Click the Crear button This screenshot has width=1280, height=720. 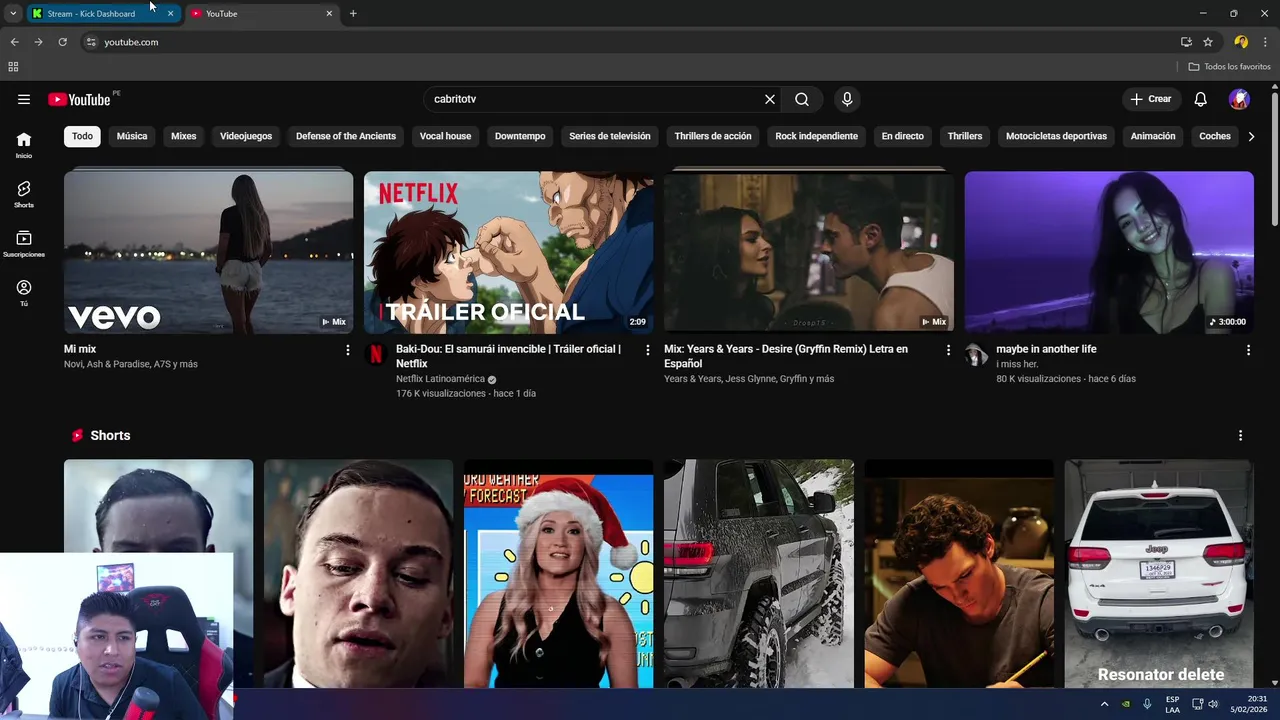point(1151,99)
